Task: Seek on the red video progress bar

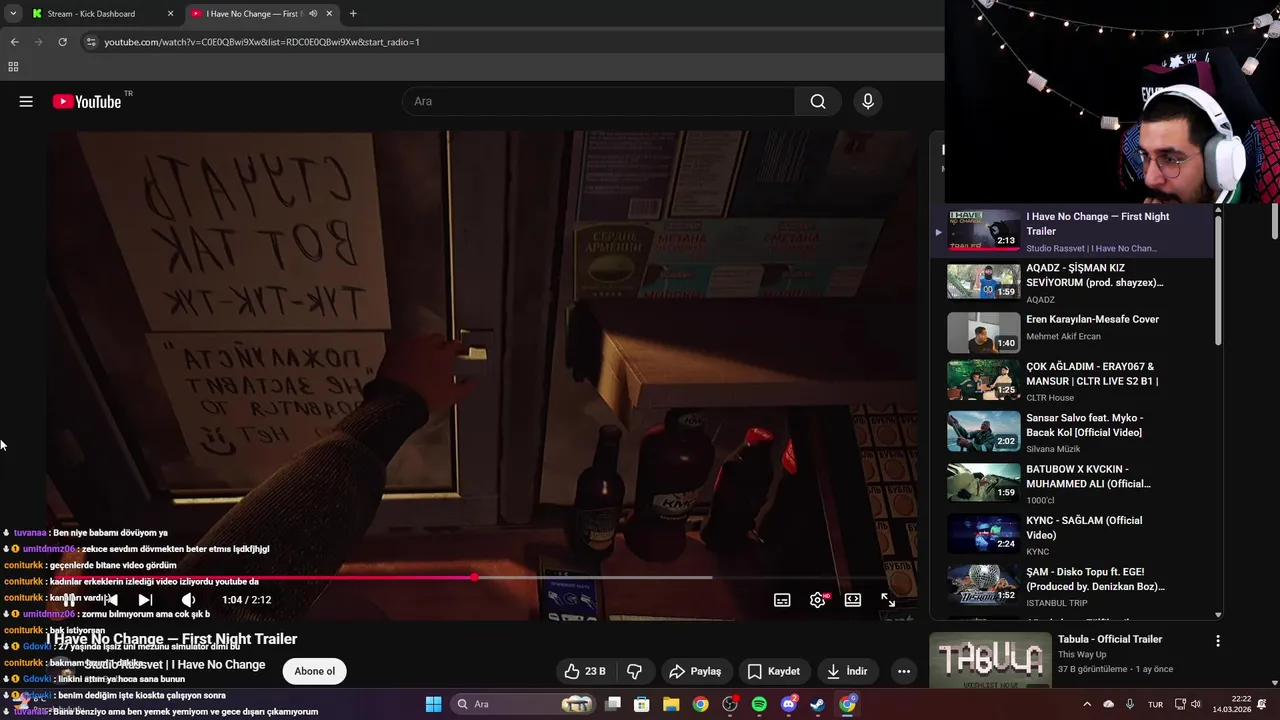Action: coord(480,577)
